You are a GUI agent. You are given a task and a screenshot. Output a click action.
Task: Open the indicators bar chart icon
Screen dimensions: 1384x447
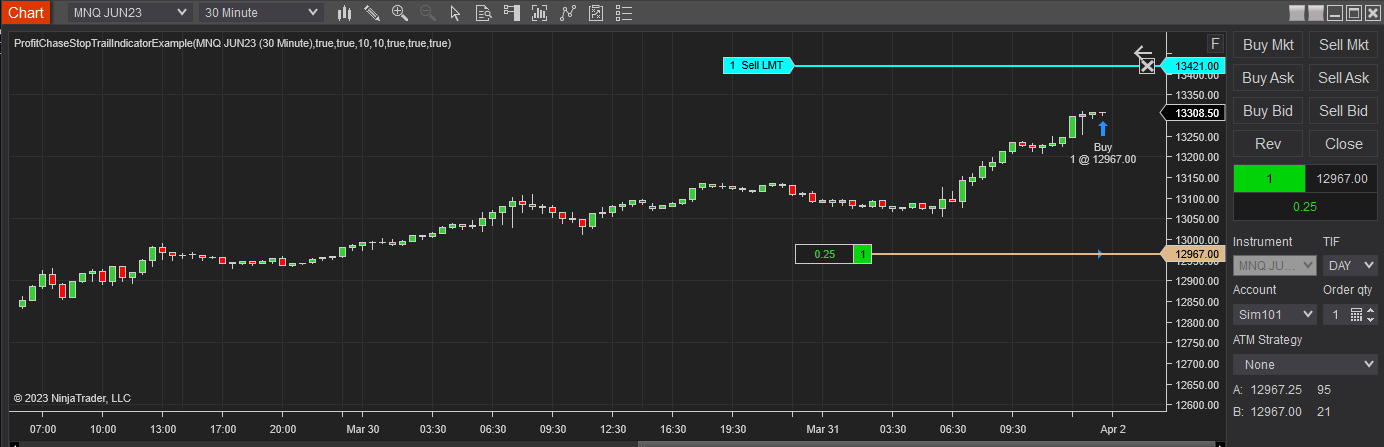541,13
